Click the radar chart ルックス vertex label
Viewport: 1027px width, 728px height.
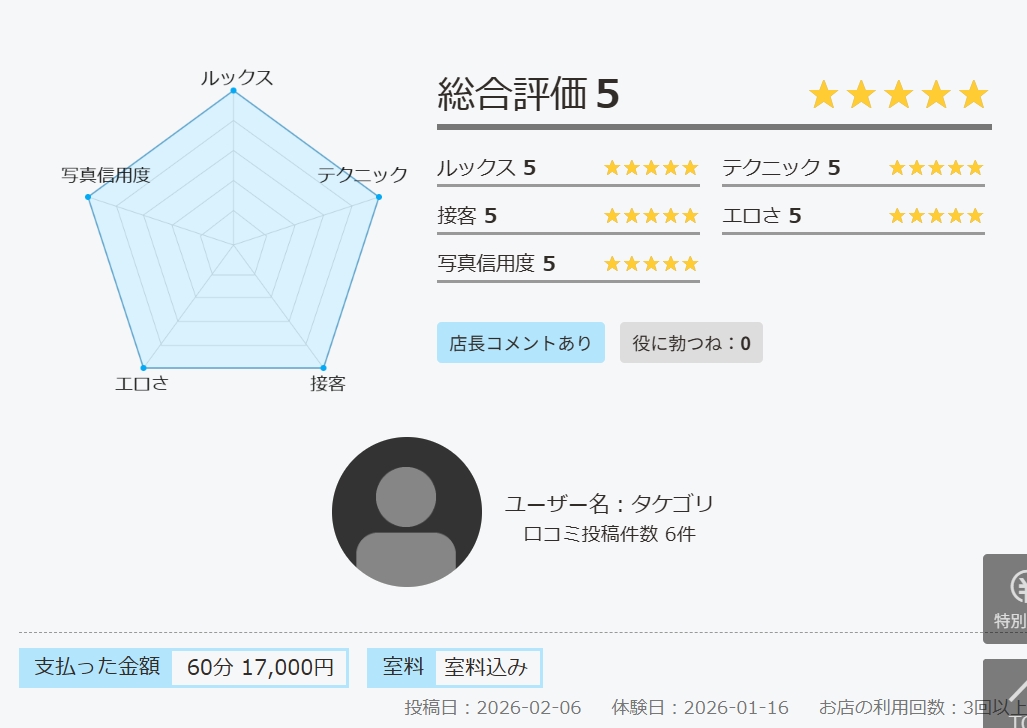(237, 78)
